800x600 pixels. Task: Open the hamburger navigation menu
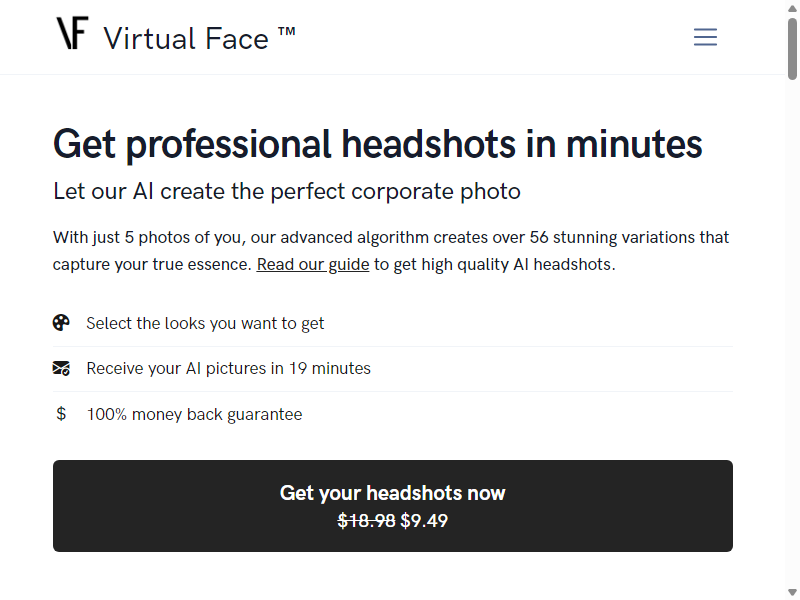click(705, 37)
